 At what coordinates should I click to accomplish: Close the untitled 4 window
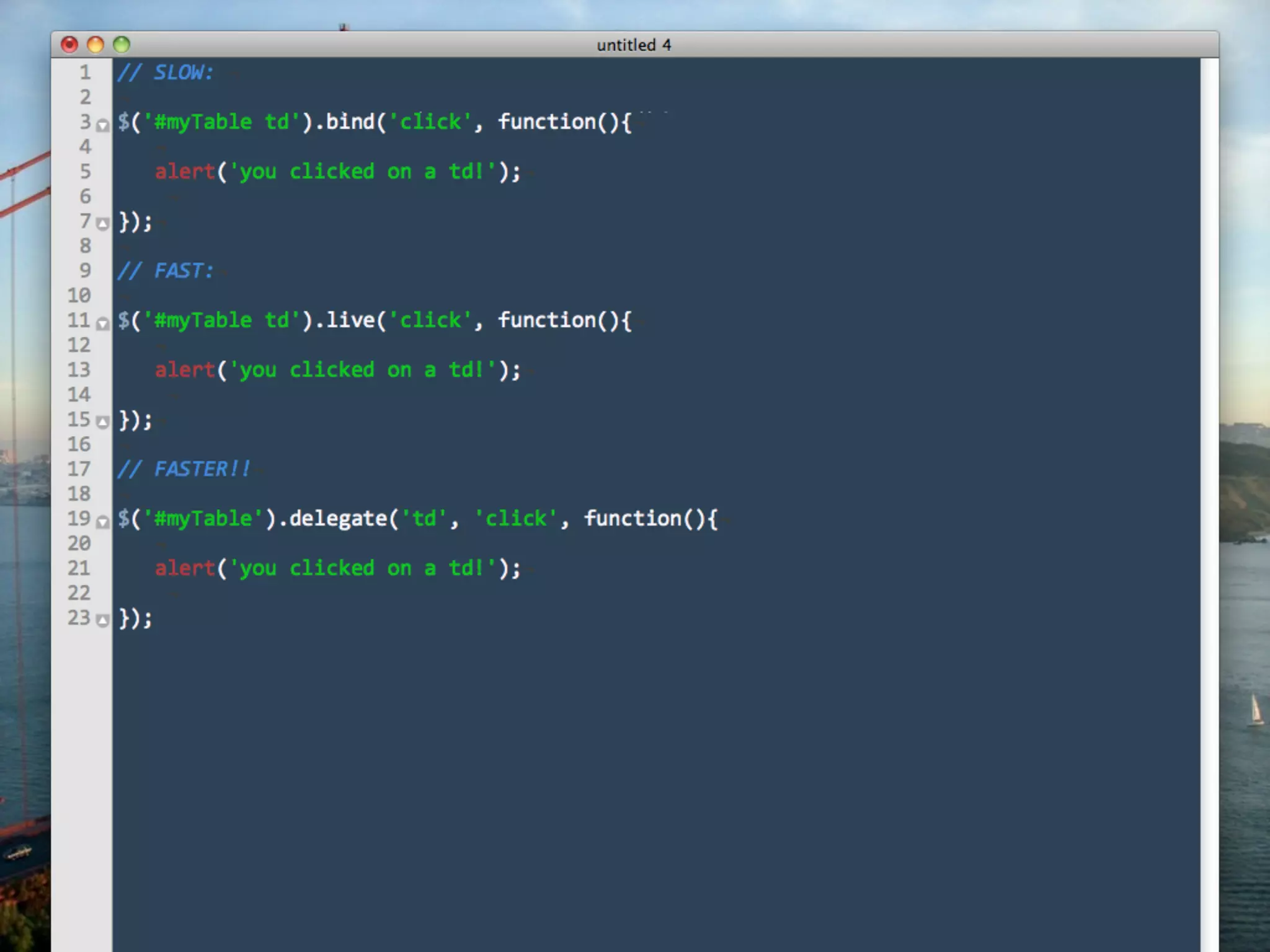click(x=69, y=45)
